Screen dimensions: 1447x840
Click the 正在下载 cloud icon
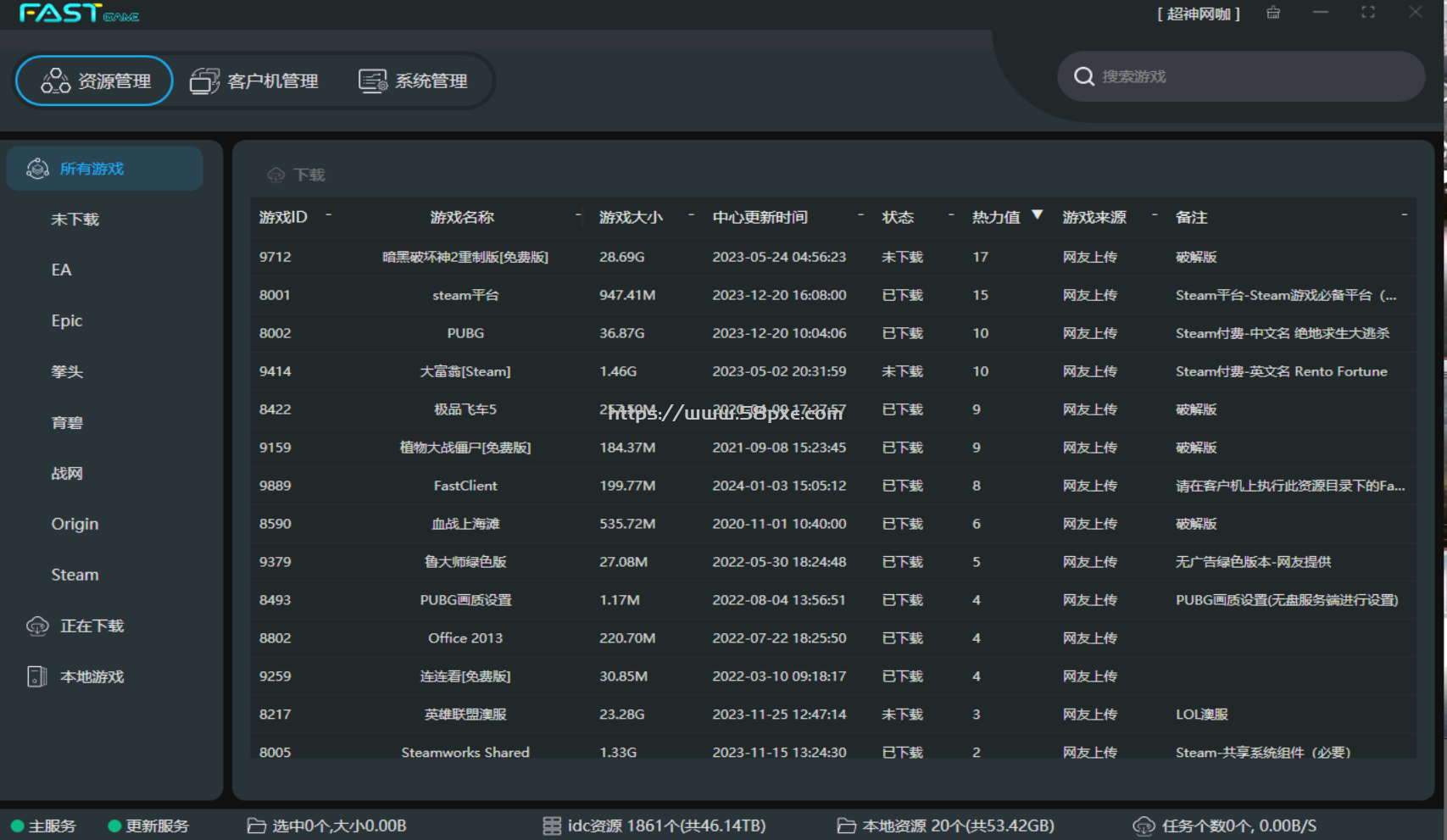tap(37, 626)
